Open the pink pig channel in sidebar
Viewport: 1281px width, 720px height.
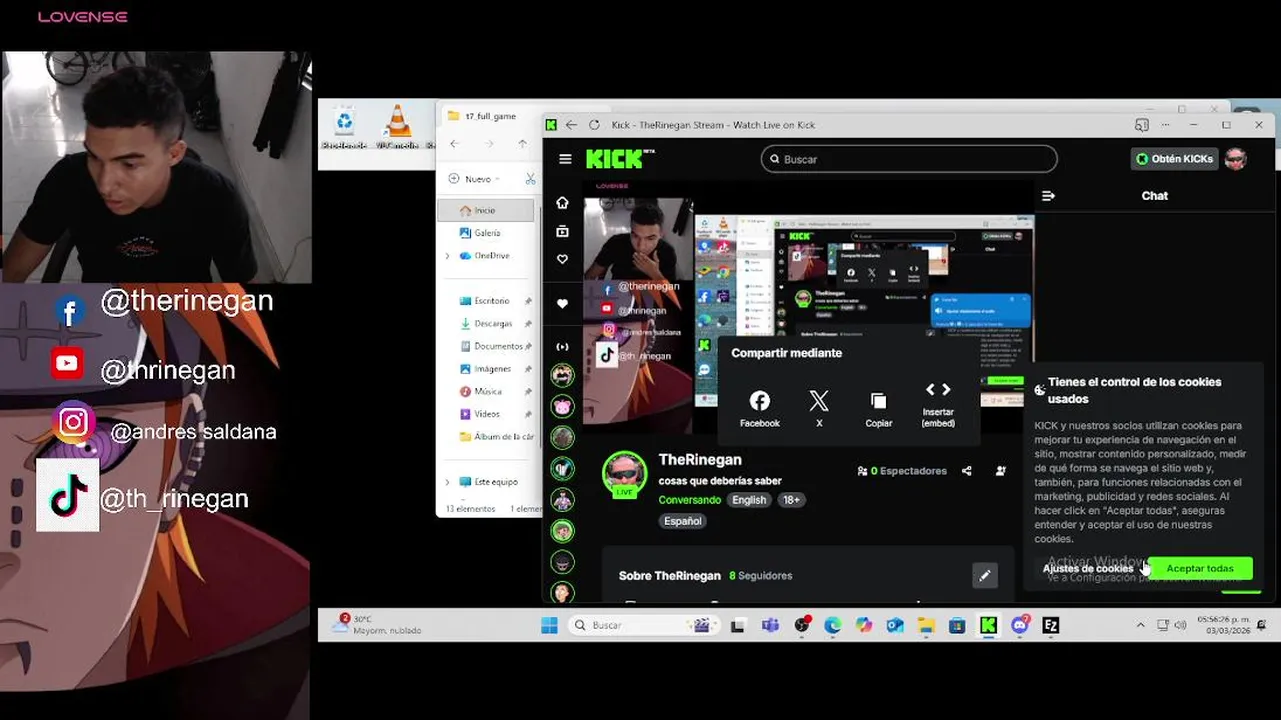(563, 407)
